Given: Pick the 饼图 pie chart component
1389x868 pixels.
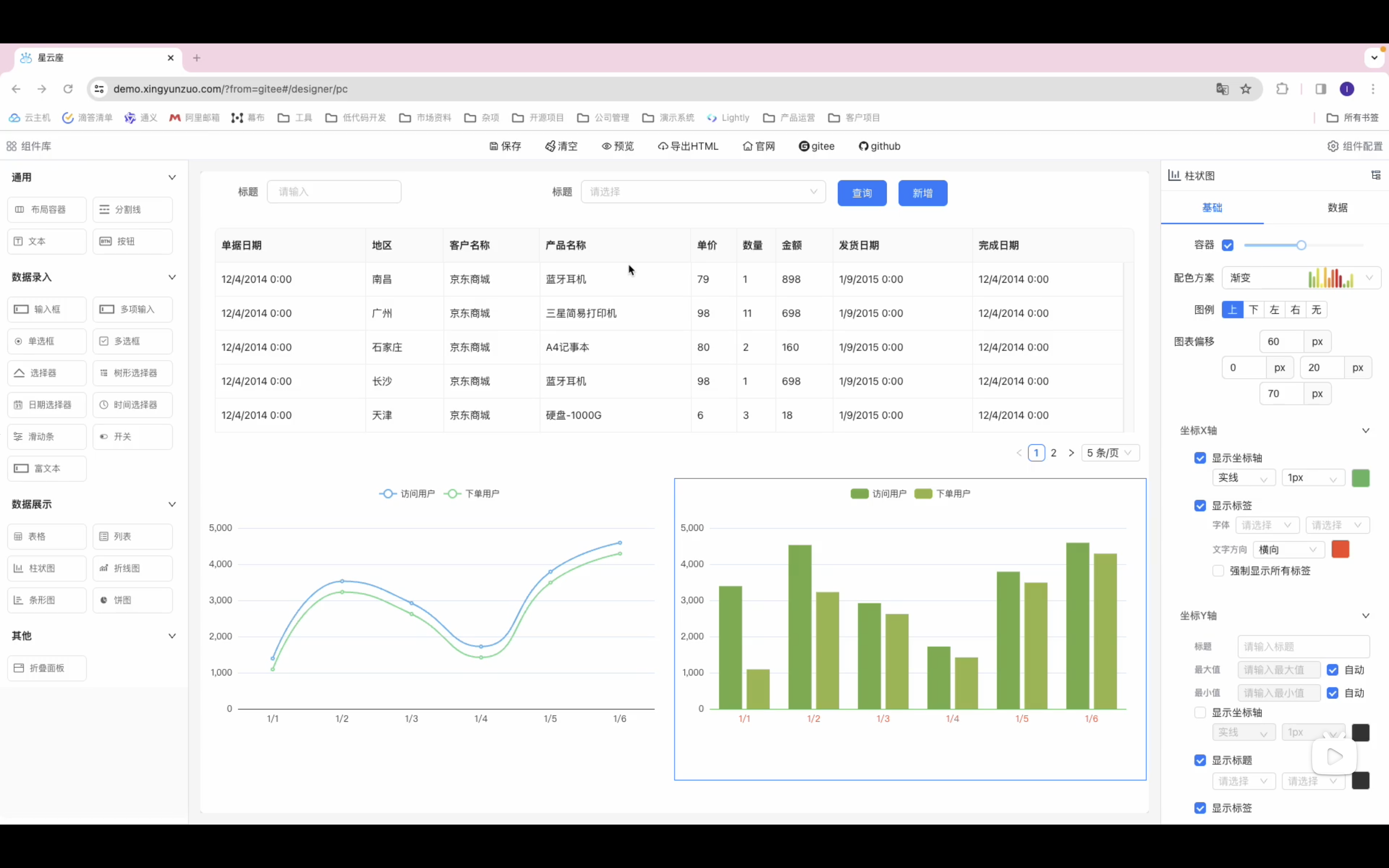Looking at the screenshot, I should click(132, 600).
